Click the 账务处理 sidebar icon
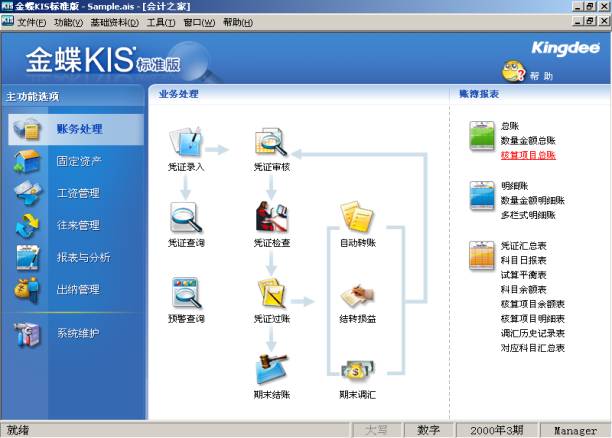This screenshot has width=612, height=438. [x=27, y=129]
